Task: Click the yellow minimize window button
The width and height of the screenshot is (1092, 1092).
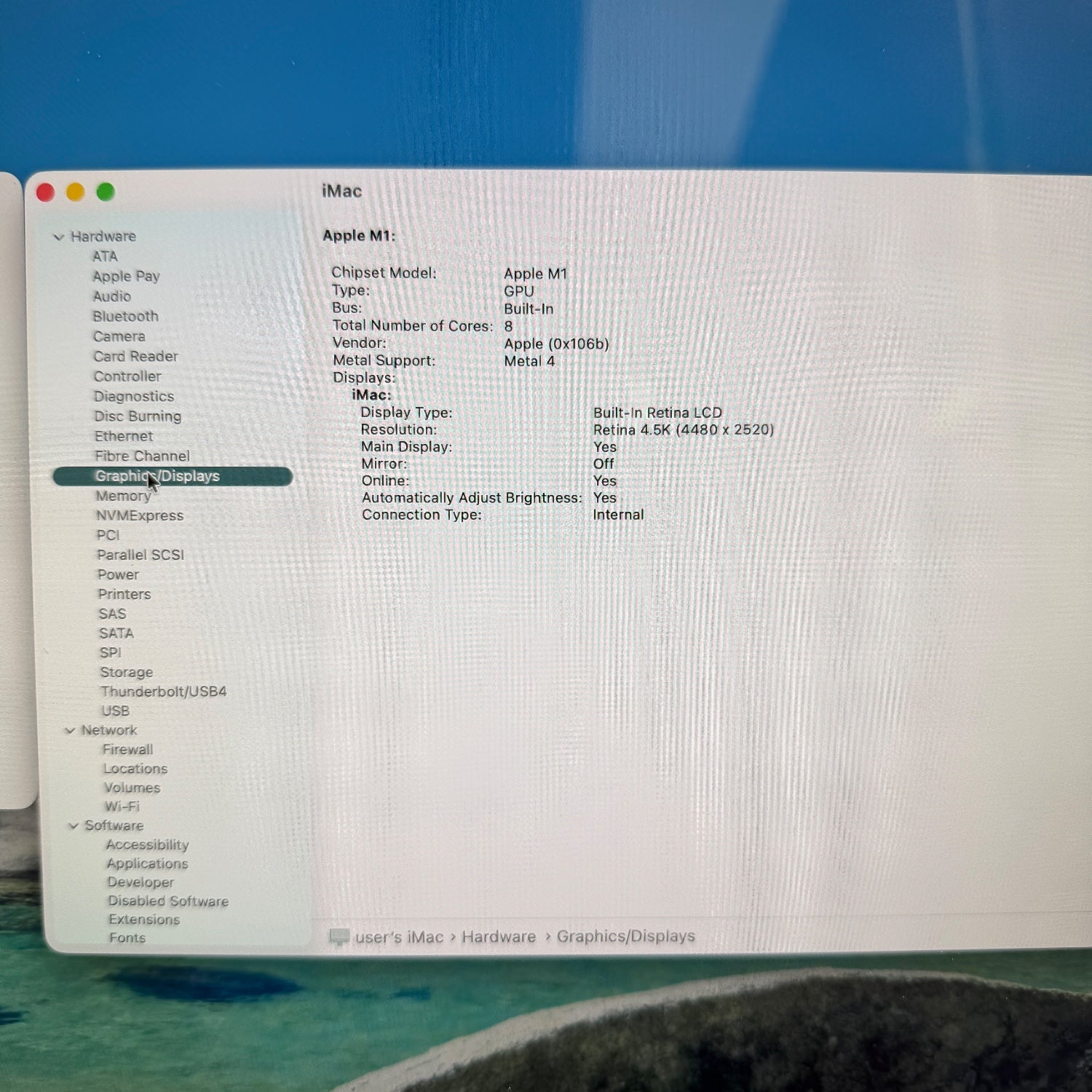Action: (x=76, y=192)
